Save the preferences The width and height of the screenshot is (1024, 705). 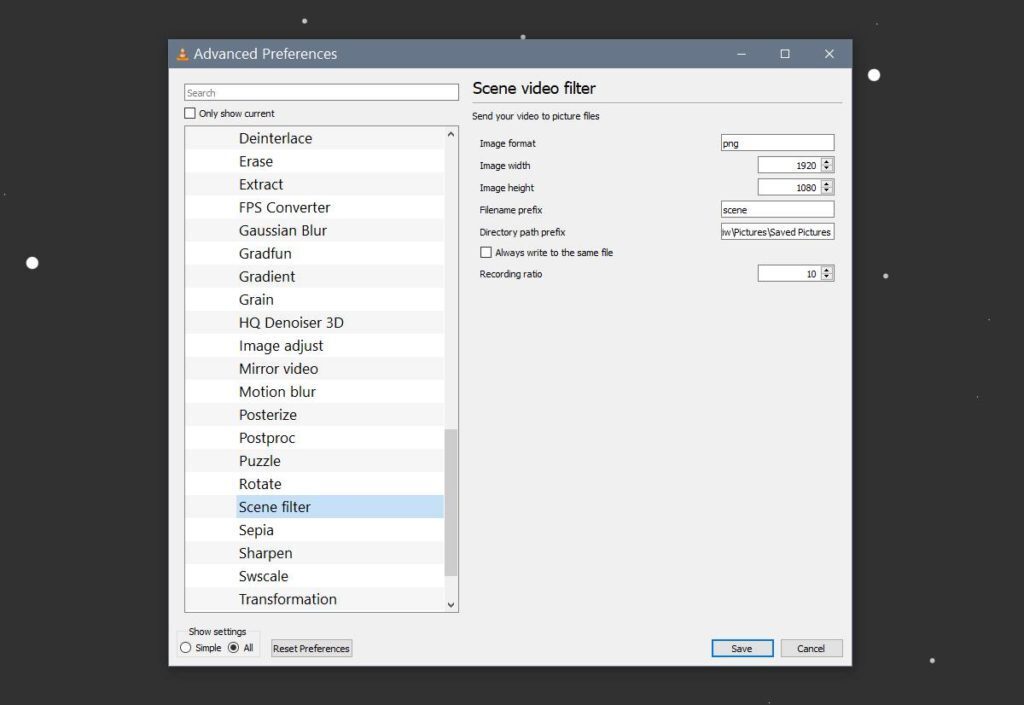(x=742, y=648)
